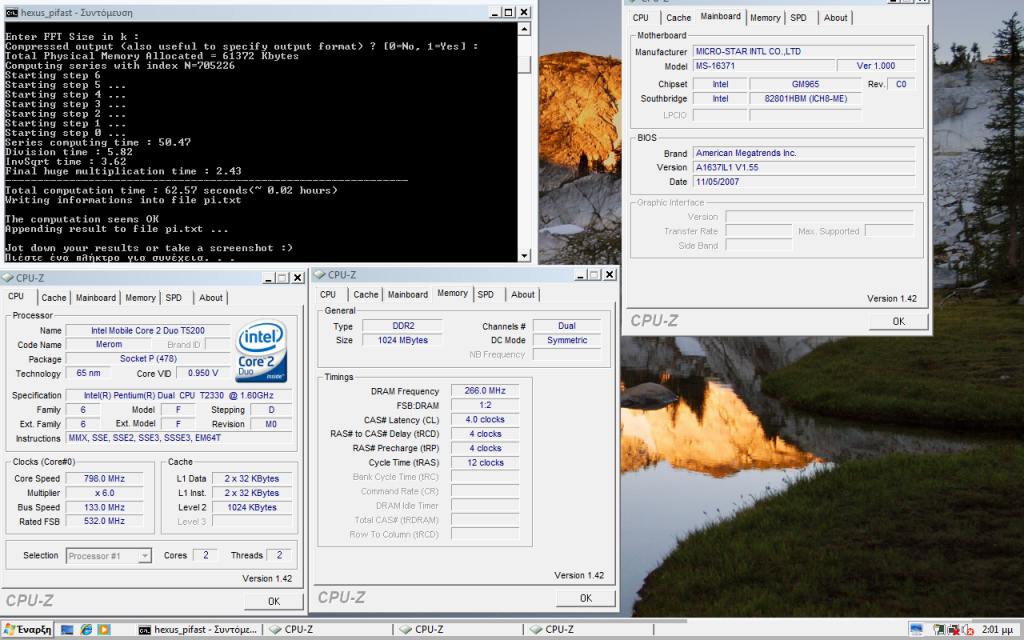Screen dimensions: 1024x640
Task: Click the Chipset value GM965
Action: point(805,84)
